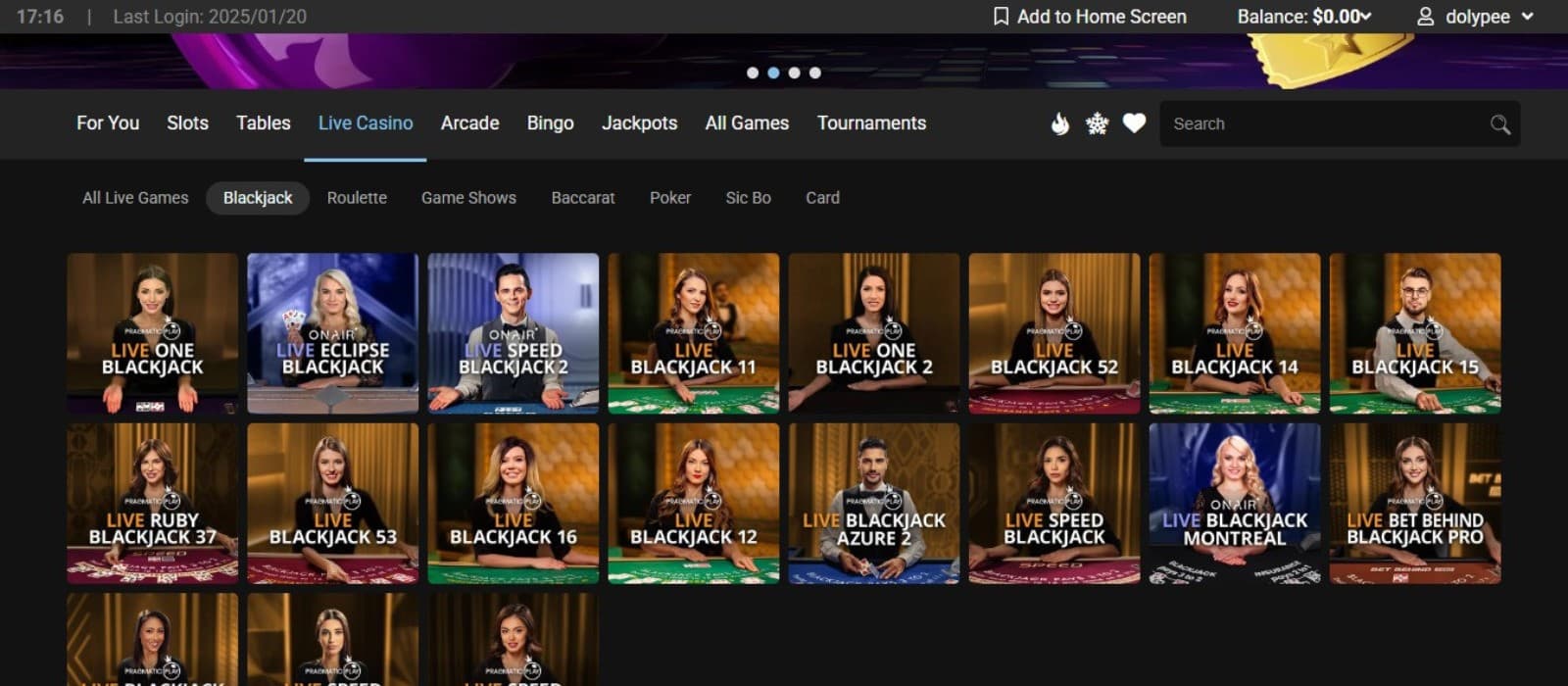
Task: Filter live games by Poker
Action: pyautogui.click(x=670, y=198)
